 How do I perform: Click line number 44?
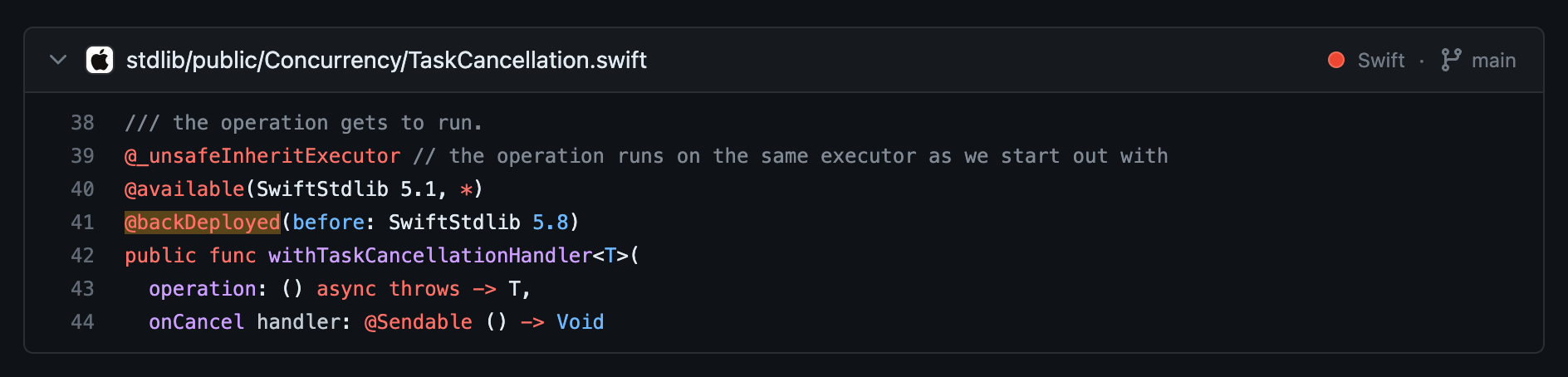pos(82,322)
